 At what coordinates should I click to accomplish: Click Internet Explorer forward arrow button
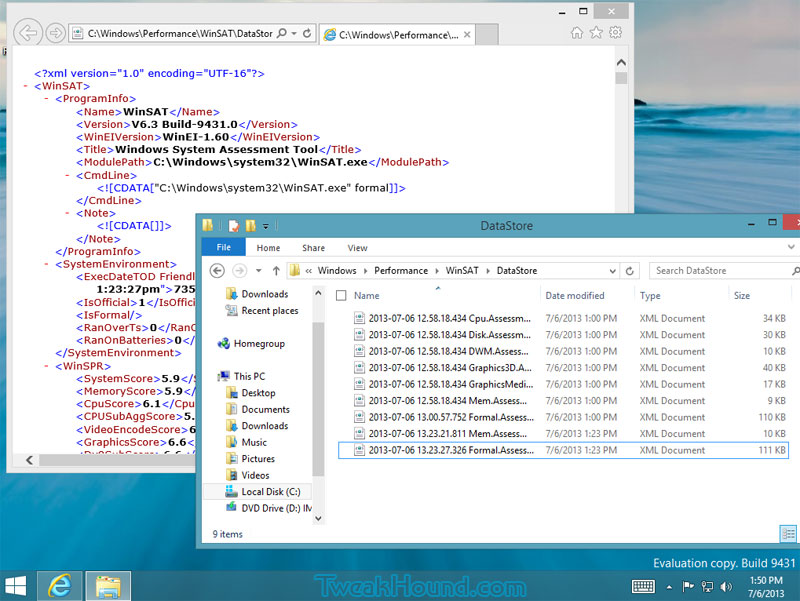click(x=55, y=33)
